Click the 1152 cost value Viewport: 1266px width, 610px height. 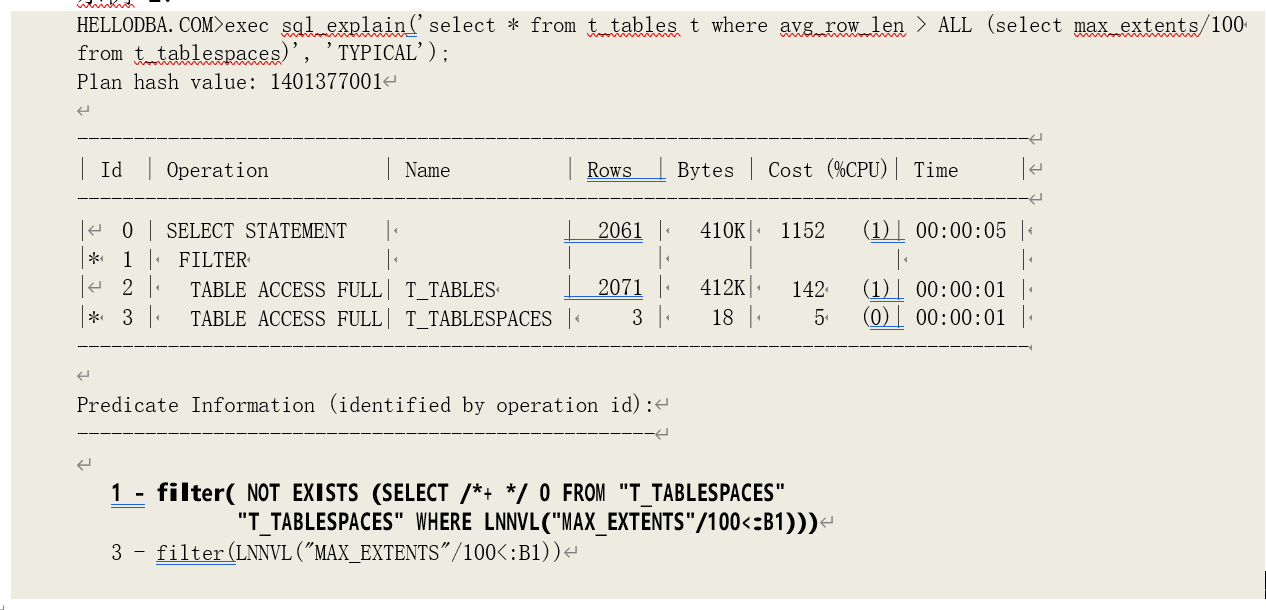(x=803, y=231)
